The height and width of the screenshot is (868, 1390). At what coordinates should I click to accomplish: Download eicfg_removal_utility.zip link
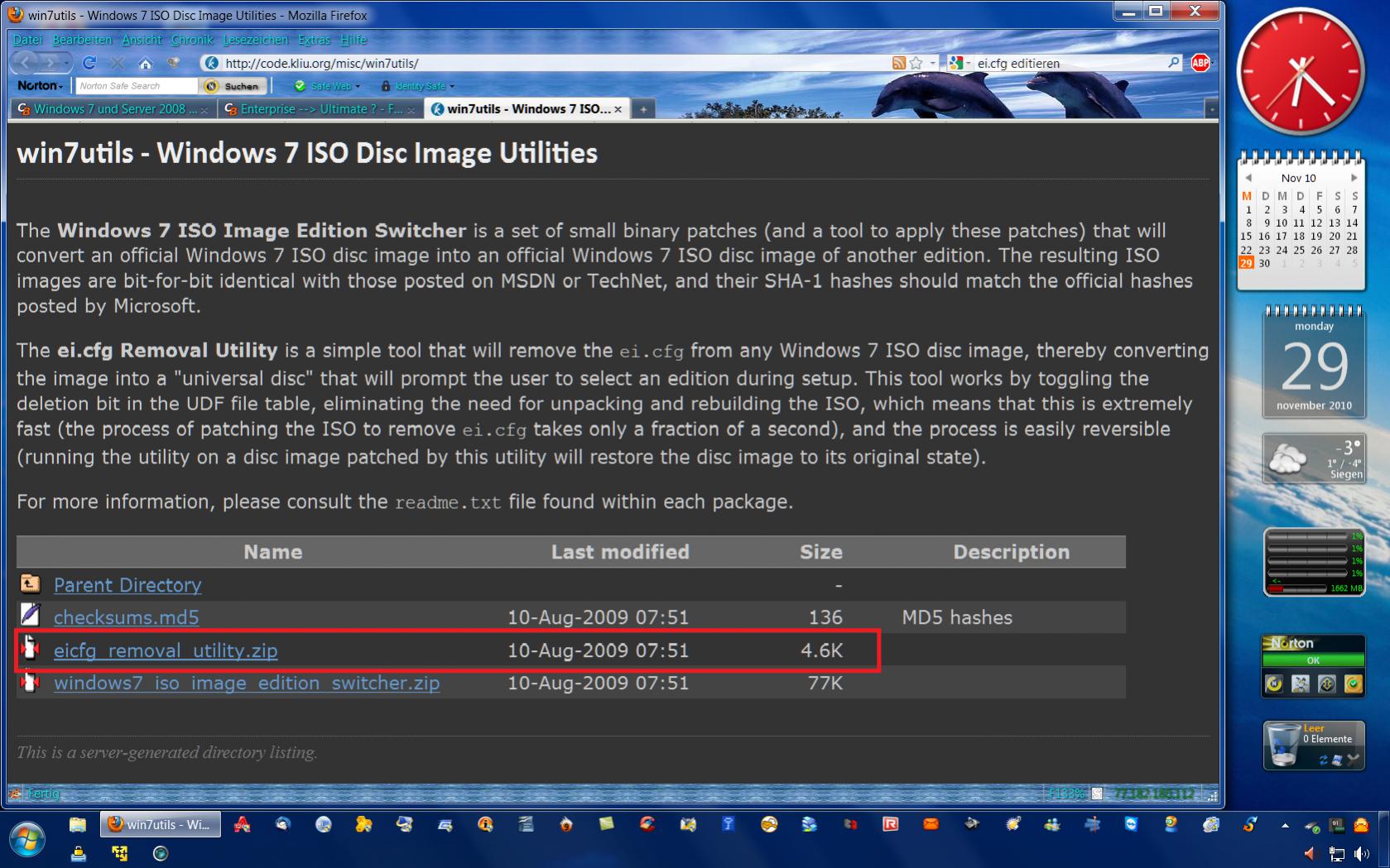[166, 650]
